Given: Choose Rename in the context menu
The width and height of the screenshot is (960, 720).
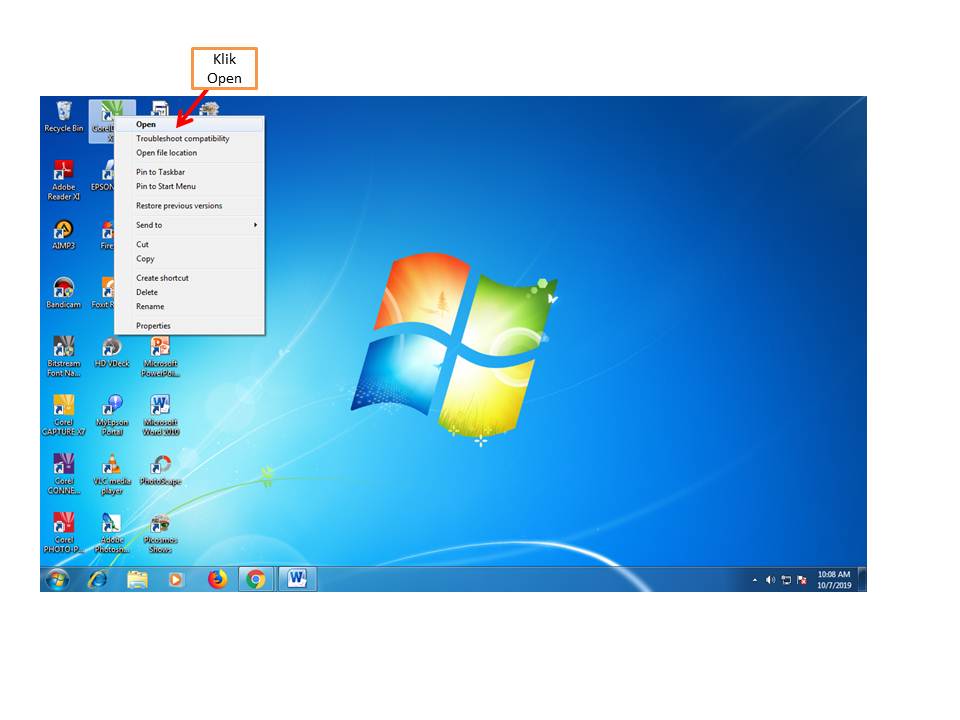Looking at the screenshot, I should [x=190, y=306].
